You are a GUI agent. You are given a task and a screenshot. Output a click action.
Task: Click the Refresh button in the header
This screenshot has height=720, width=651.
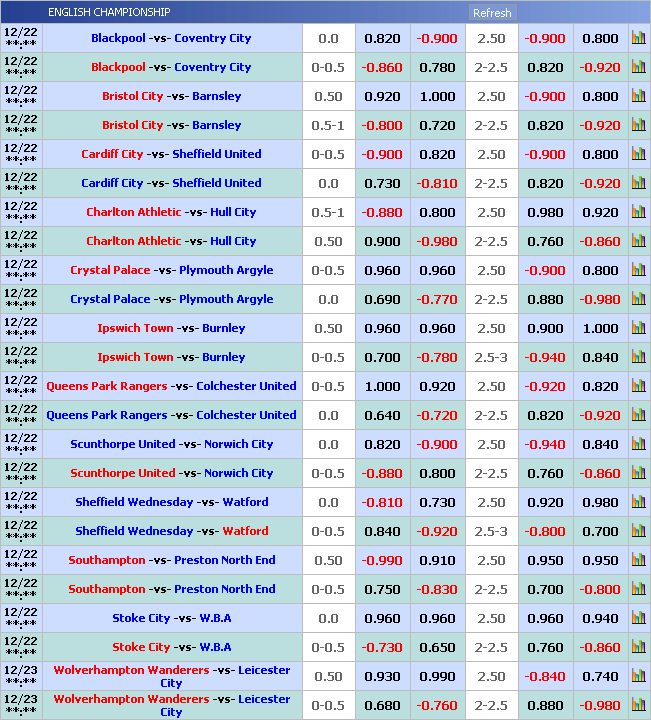point(491,13)
